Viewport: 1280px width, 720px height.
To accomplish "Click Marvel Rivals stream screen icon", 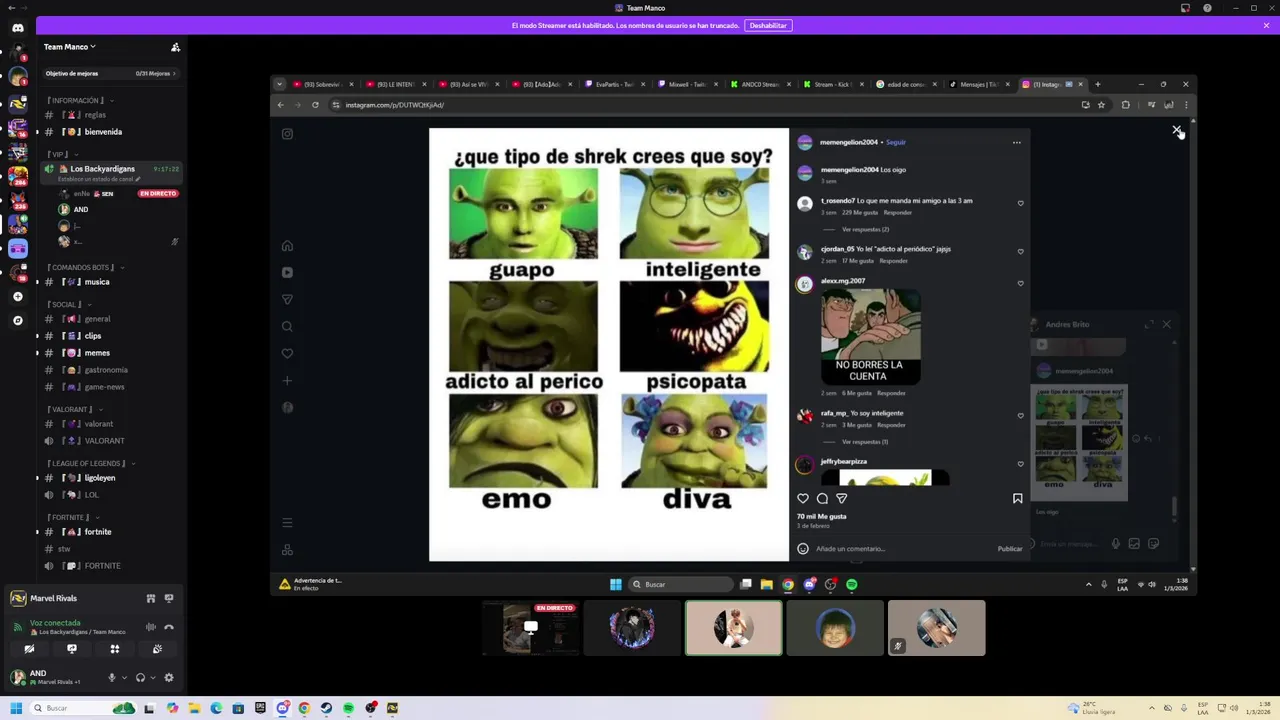I will point(169,598).
